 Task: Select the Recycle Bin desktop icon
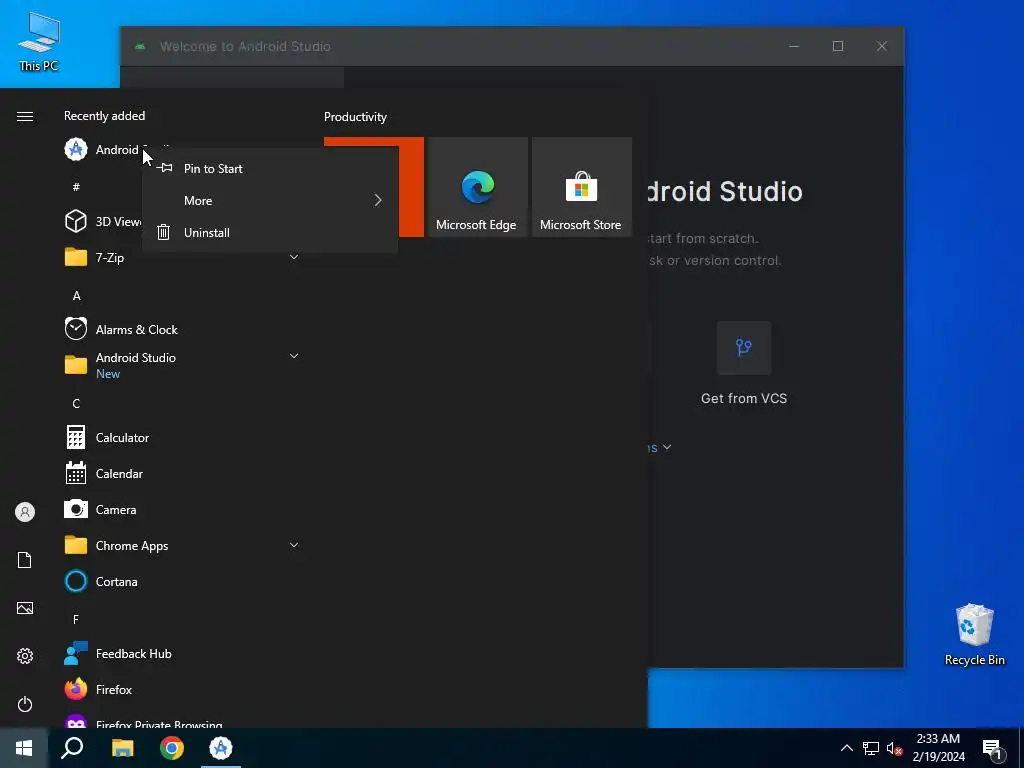pos(974,635)
